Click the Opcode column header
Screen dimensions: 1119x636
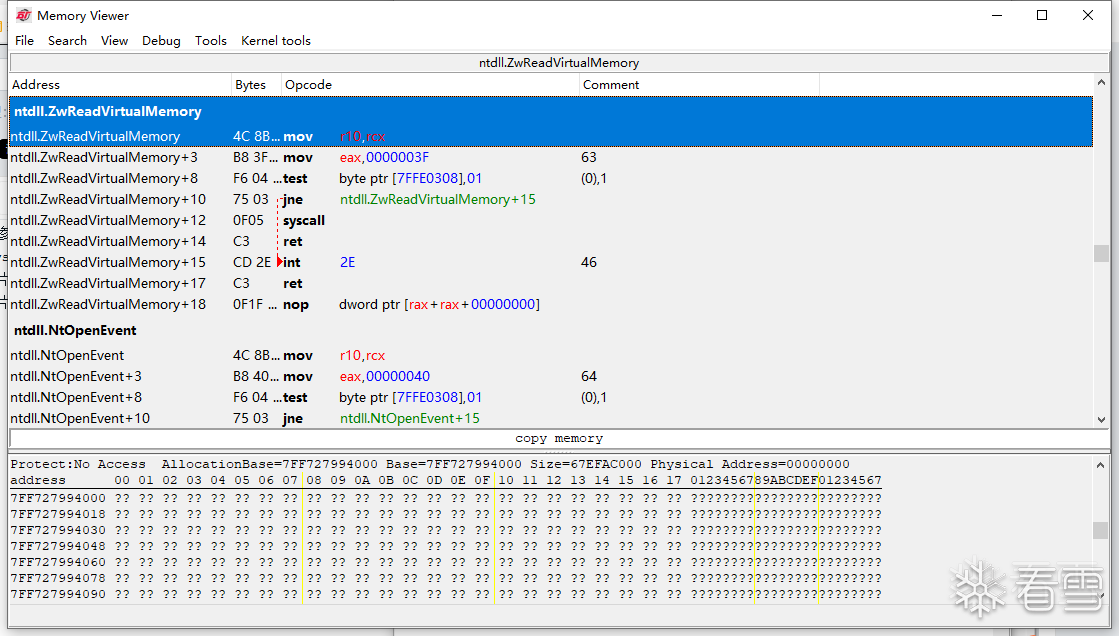pos(308,85)
